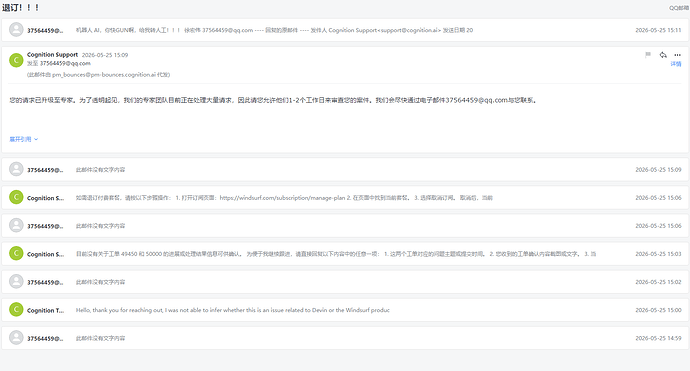Click Cognition Support avatar in the open email
Image resolution: width=690 pixels, height=371 pixels.
click(x=16, y=60)
